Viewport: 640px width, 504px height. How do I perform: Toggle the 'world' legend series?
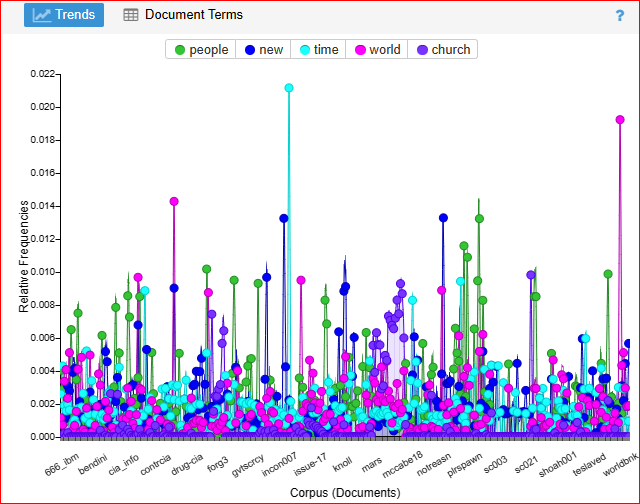pyautogui.click(x=377, y=50)
